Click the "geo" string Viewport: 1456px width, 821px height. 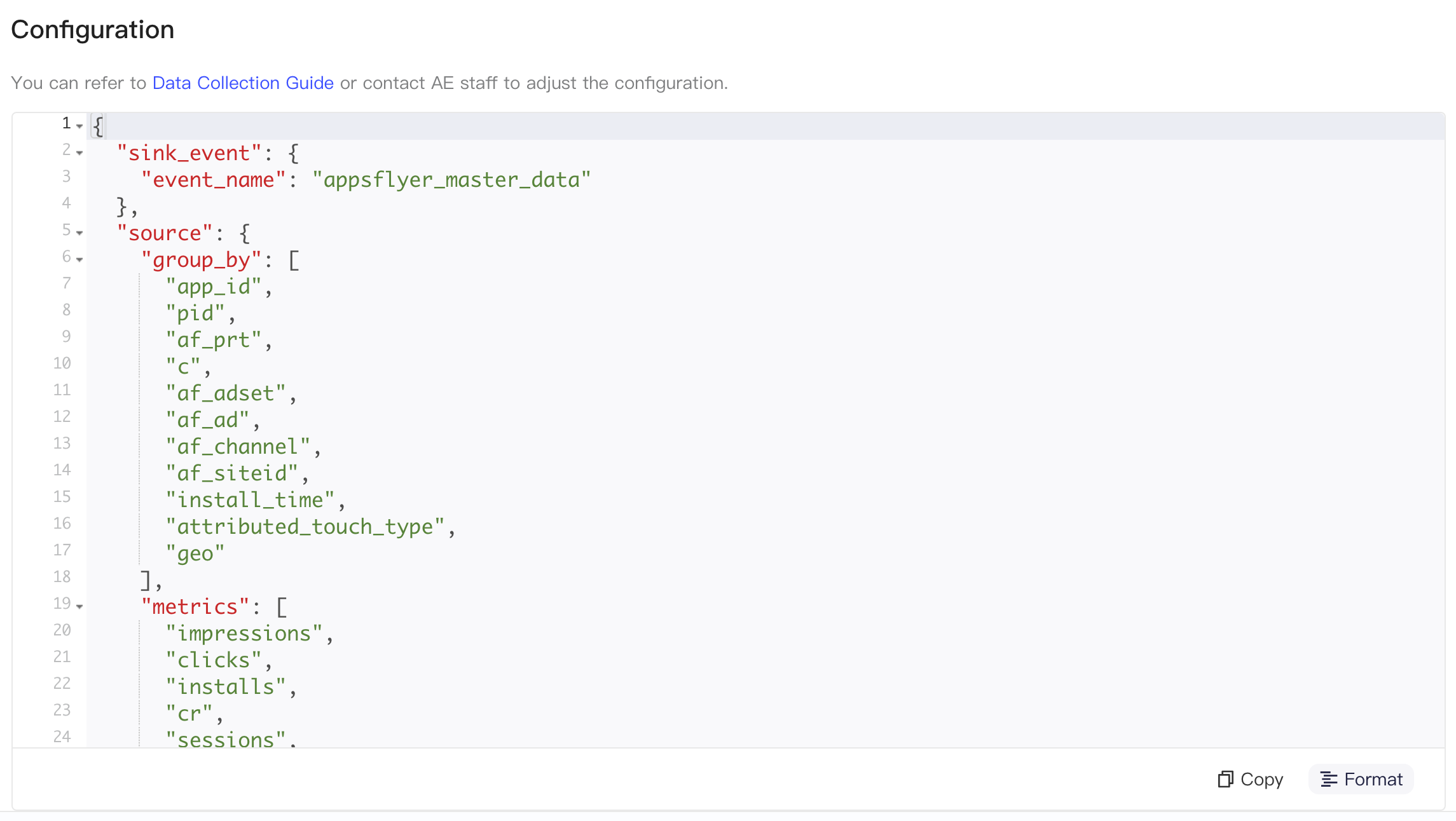coord(195,553)
